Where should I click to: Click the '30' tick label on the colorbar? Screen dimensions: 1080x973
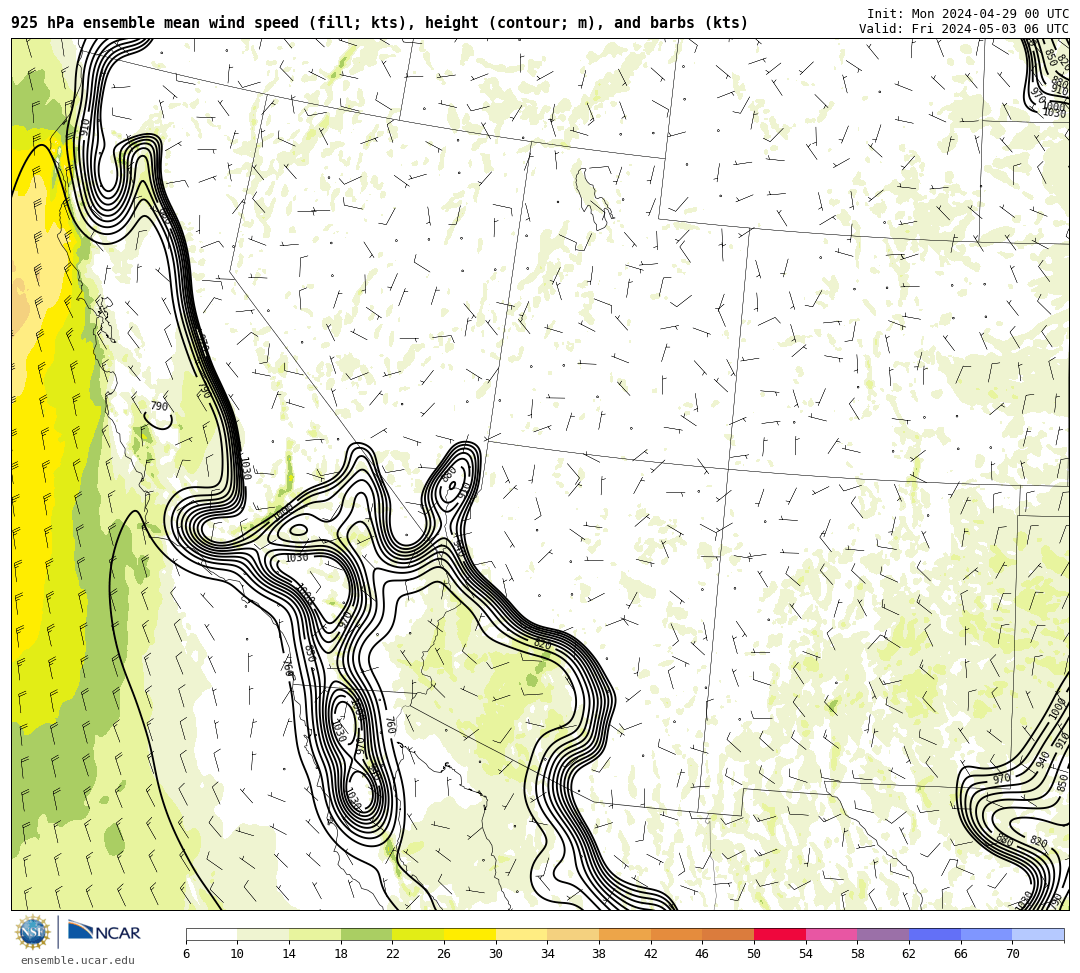tap(496, 954)
